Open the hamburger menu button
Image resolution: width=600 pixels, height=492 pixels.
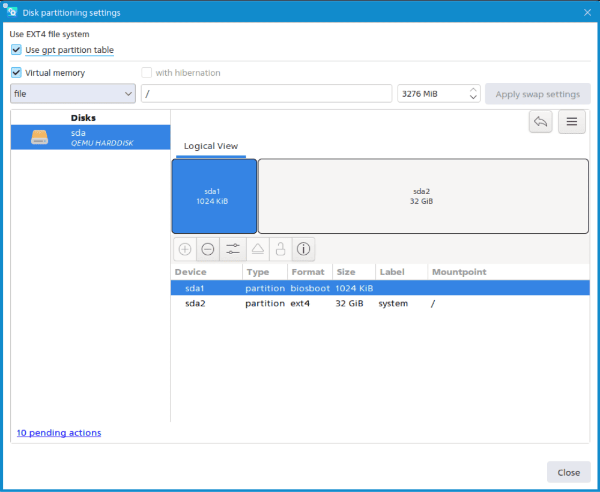click(572, 122)
